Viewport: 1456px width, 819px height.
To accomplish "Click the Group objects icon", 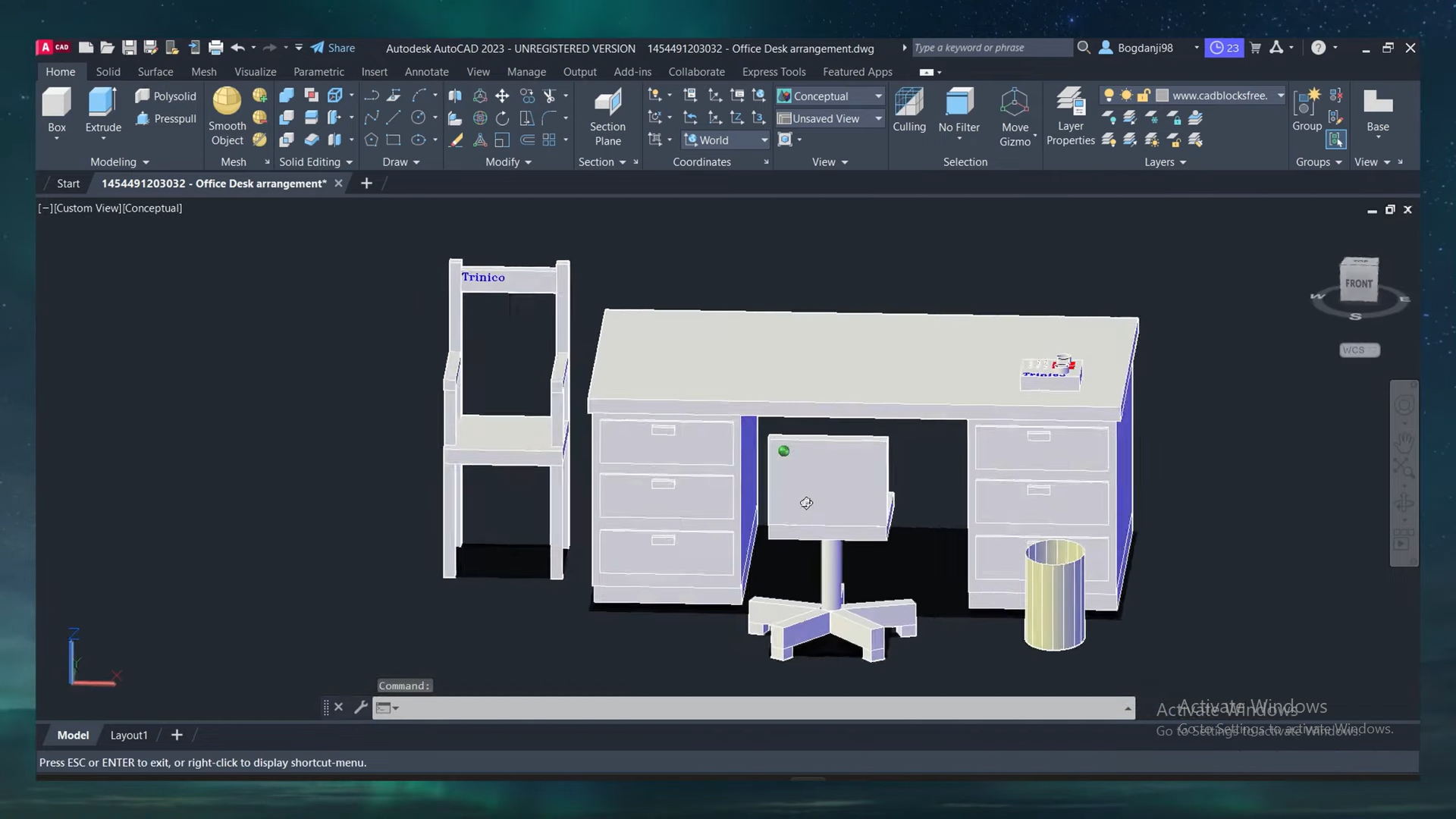I will [x=1307, y=109].
